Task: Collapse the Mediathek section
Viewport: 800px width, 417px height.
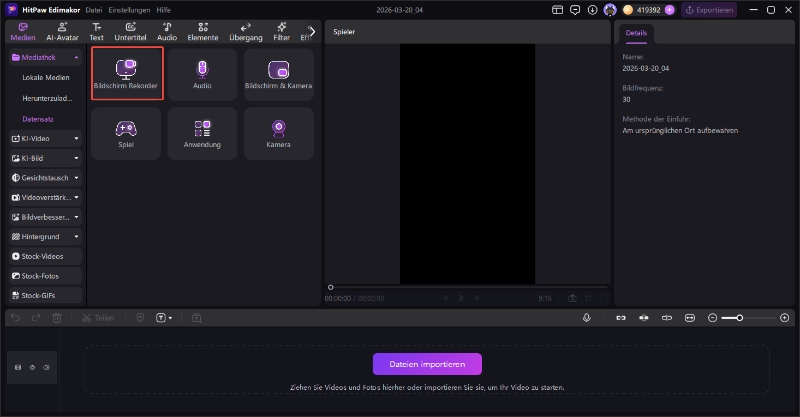Action: tap(77, 58)
